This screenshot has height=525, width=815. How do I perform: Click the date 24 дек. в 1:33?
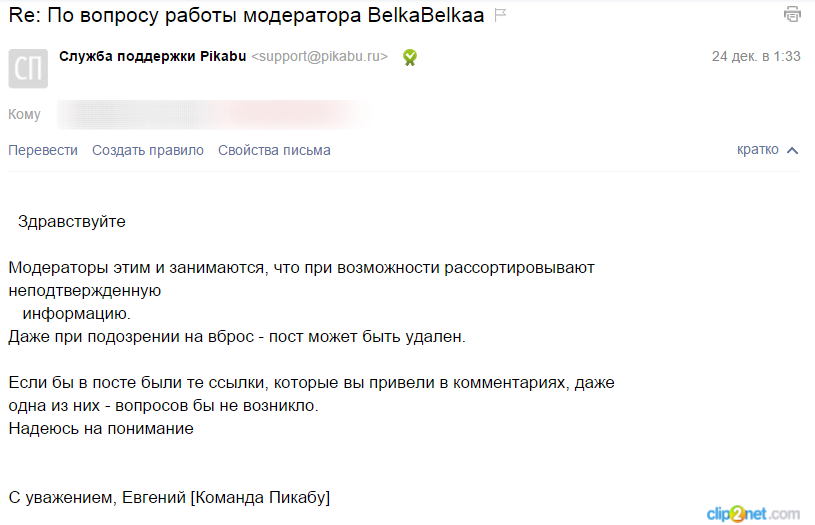pos(755,57)
